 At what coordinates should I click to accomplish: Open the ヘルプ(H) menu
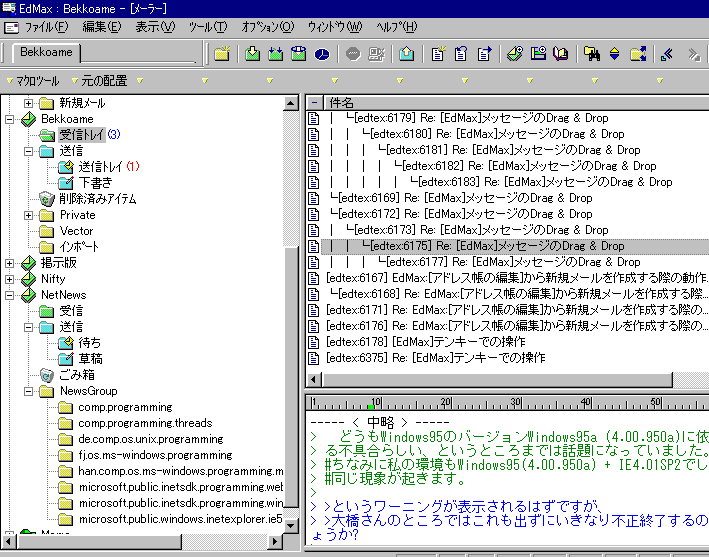[x=397, y=27]
